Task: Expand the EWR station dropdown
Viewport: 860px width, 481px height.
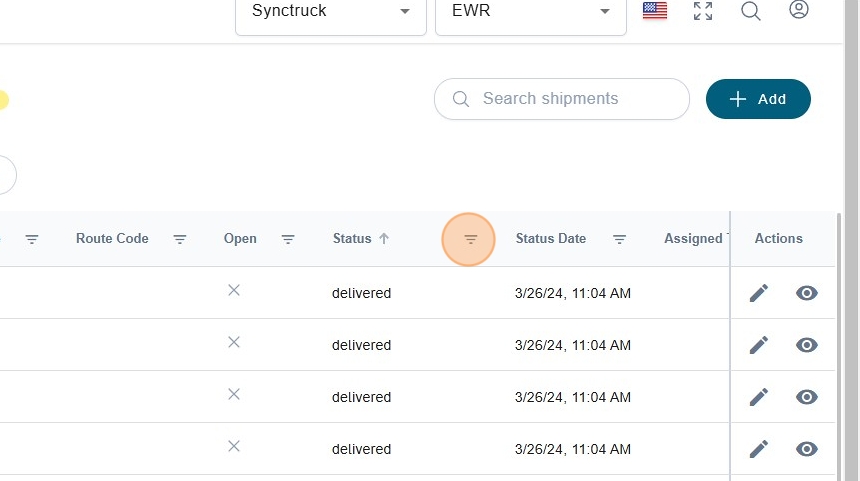Action: [x=530, y=12]
